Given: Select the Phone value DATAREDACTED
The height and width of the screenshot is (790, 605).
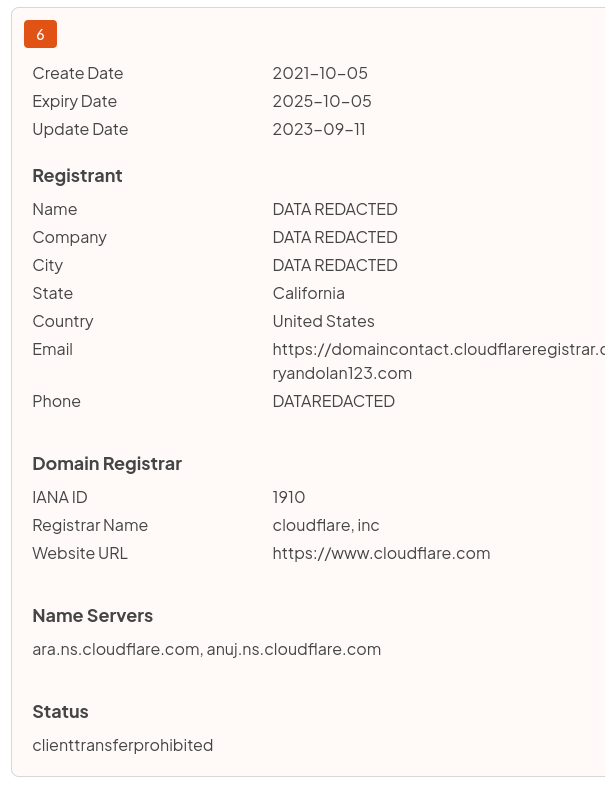Looking at the screenshot, I should 334,401.
